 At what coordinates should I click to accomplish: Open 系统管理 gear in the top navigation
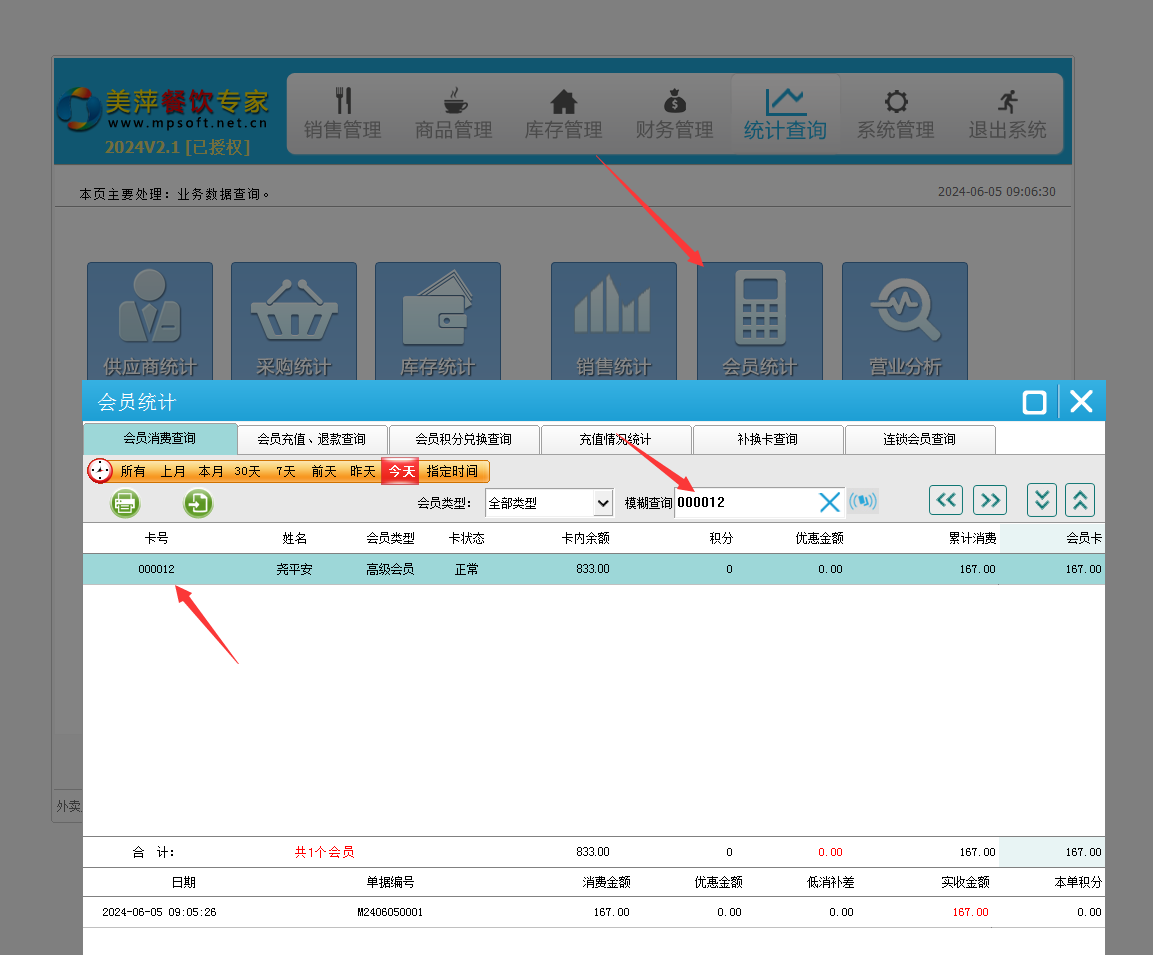click(x=895, y=114)
